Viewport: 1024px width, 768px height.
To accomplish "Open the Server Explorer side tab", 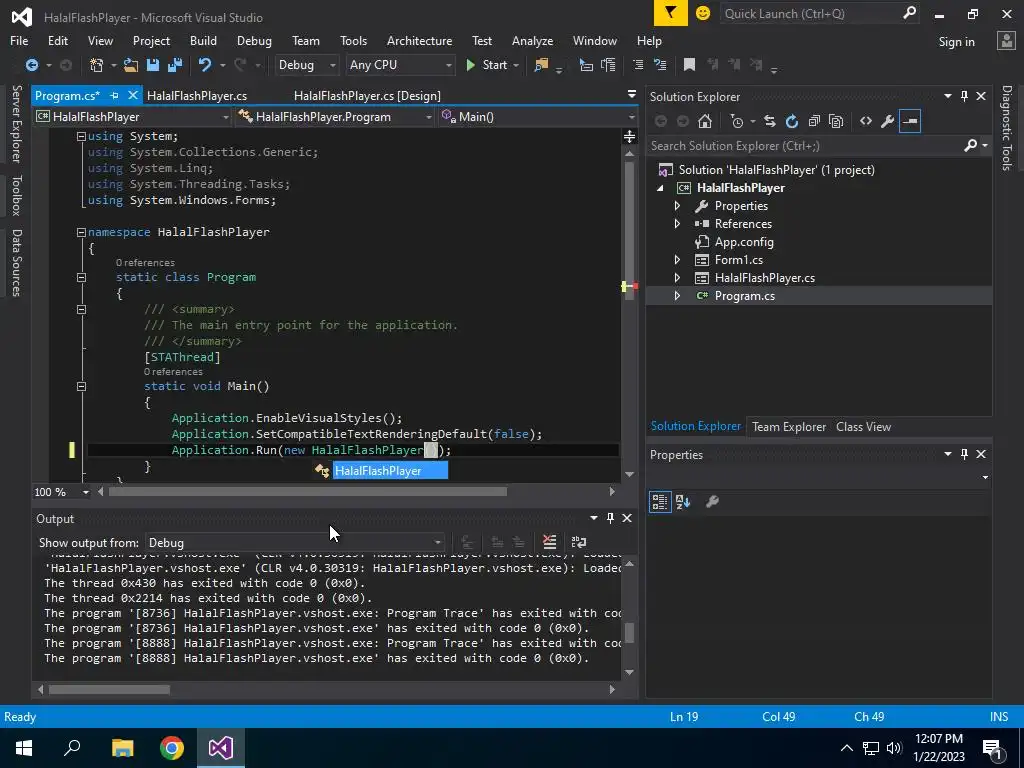I will tap(16, 123).
